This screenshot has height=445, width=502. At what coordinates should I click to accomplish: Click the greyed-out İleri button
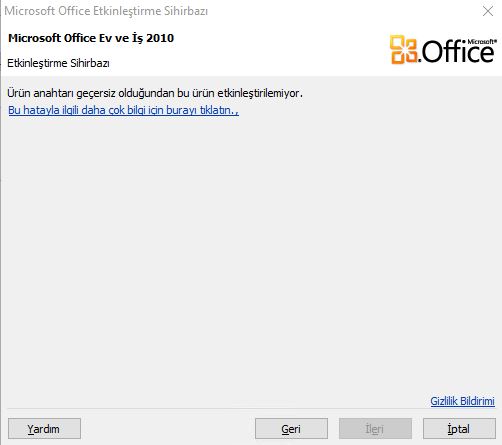[x=375, y=429]
